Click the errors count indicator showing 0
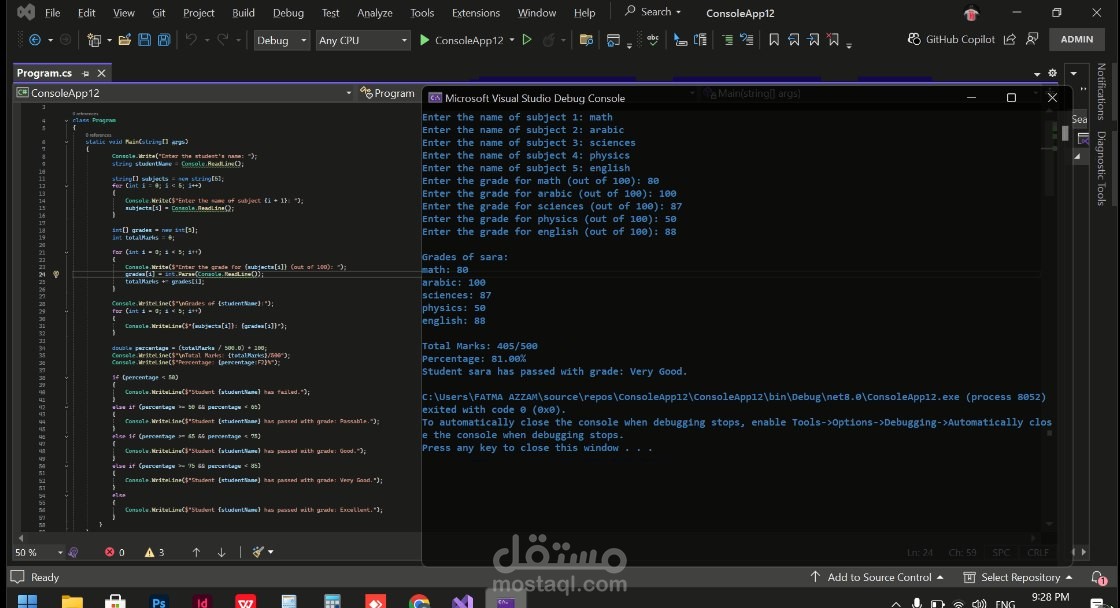 pyautogui.click(x=114, y=552)
